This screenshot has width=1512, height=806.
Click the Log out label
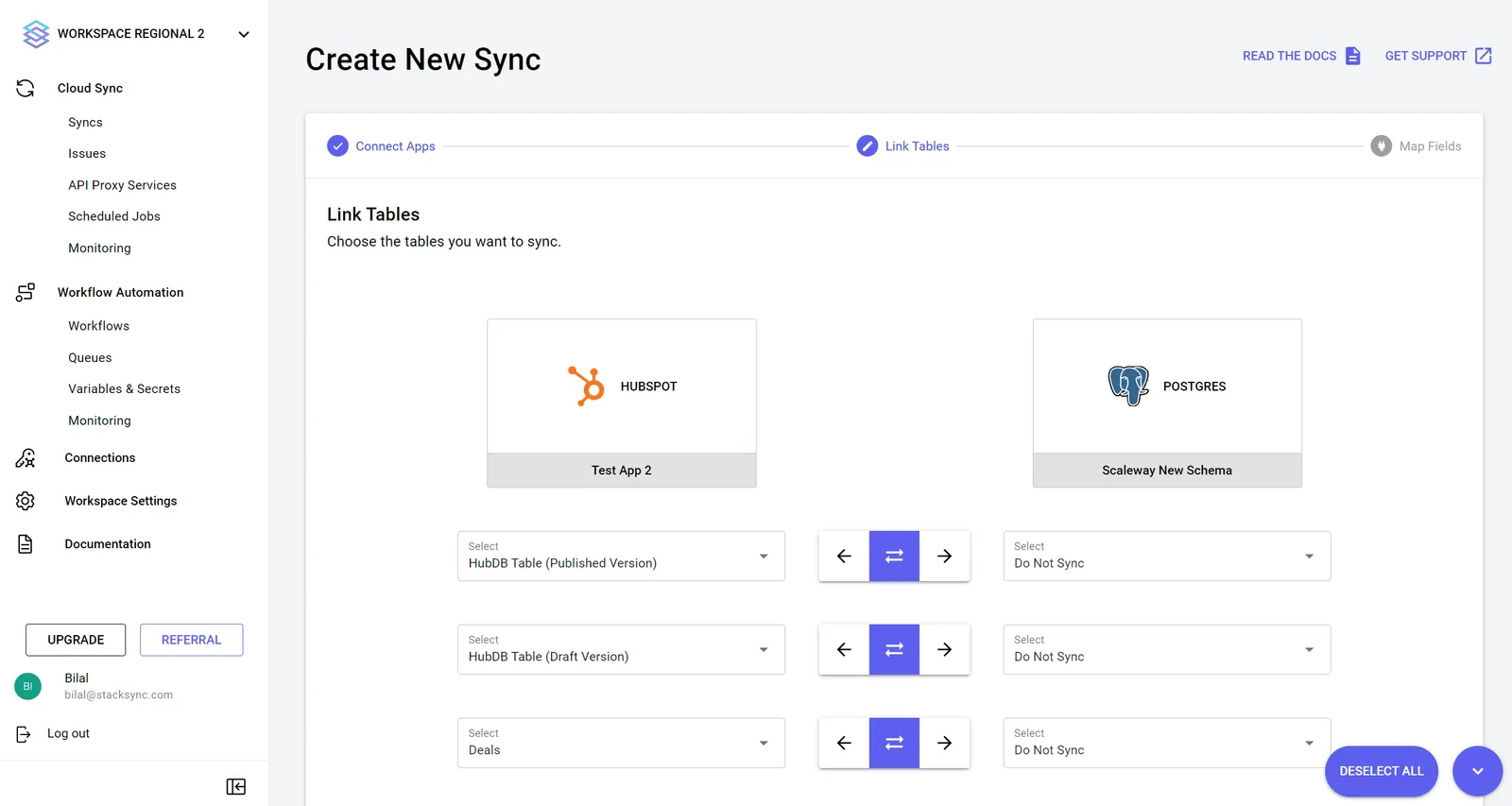(68, 733)
